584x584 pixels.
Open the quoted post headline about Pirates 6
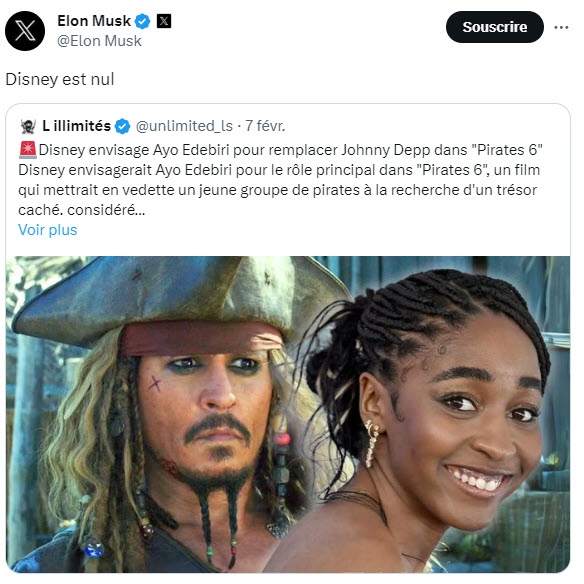(291, 150)
